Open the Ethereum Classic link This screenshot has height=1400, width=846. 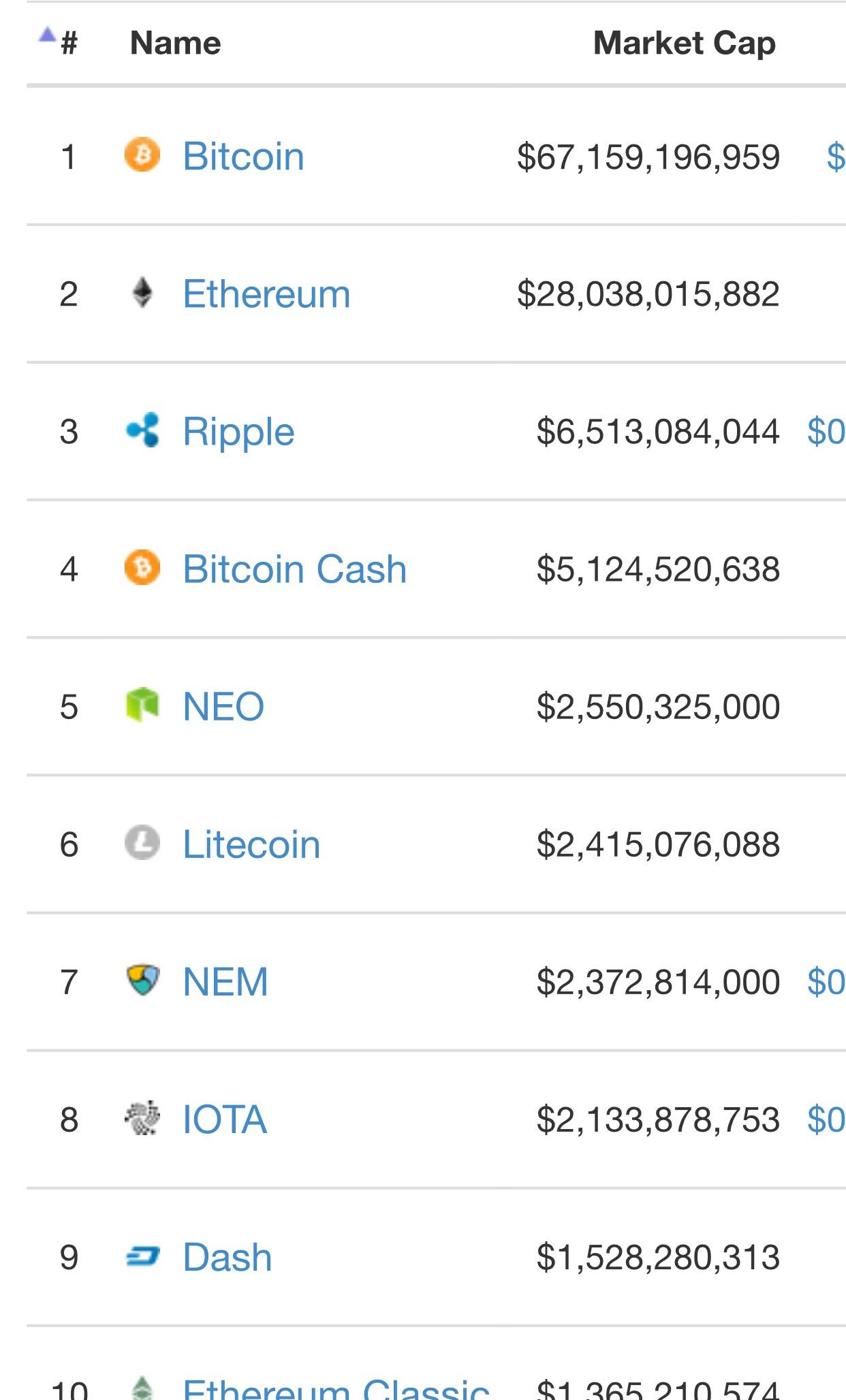[x=336, y=1389]
